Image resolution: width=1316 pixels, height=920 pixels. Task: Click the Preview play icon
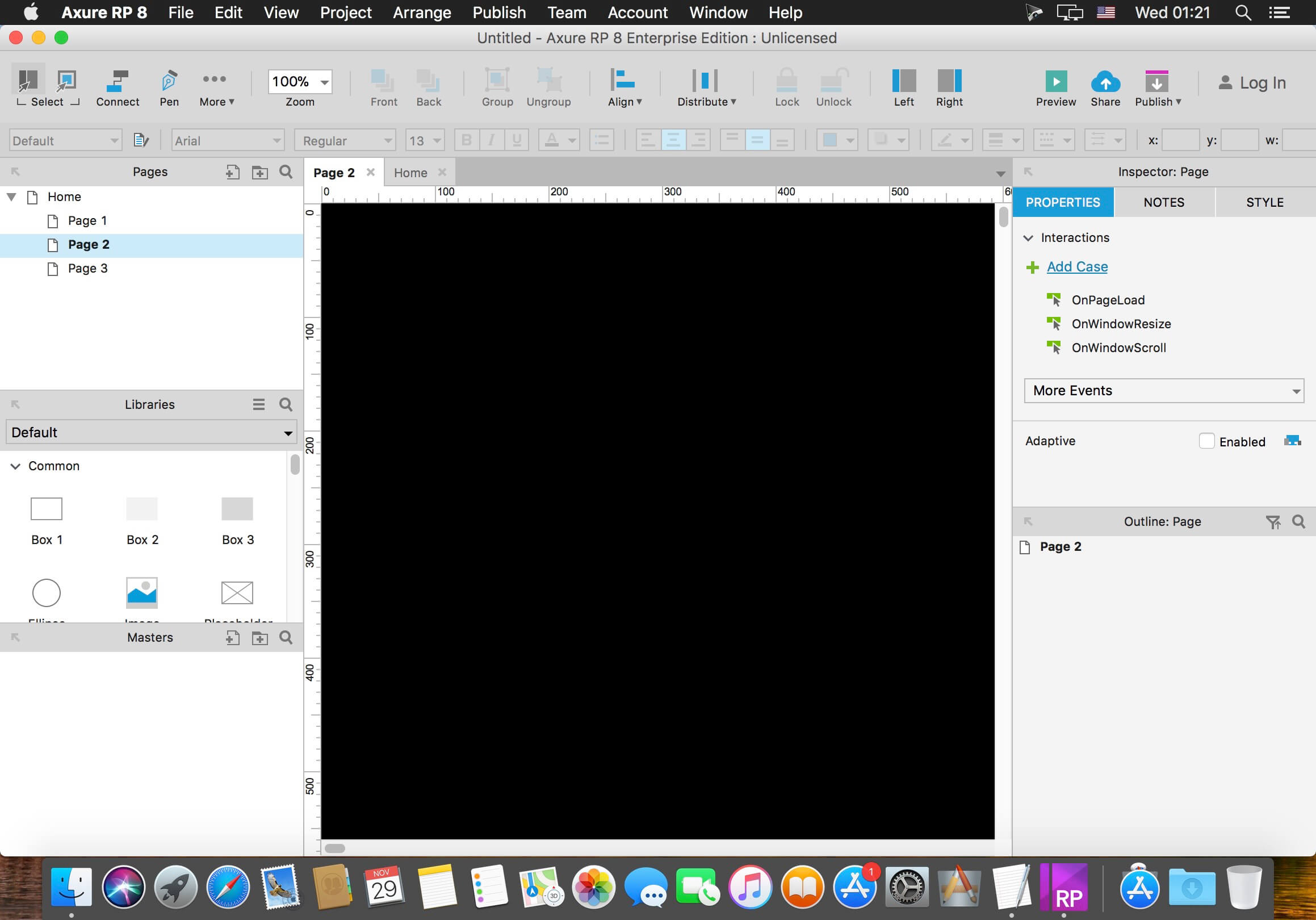[1055, 82]
